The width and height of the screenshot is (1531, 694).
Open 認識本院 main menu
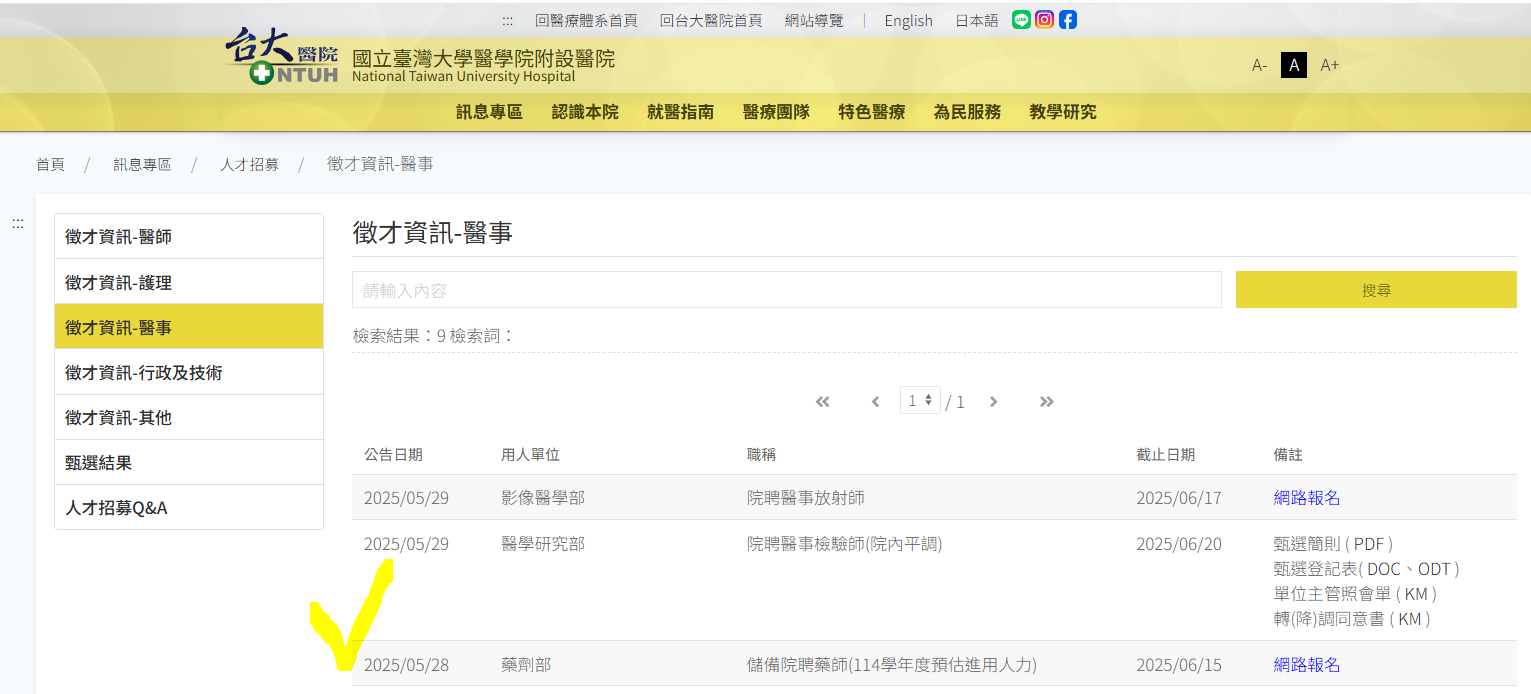tap(585, 112)
